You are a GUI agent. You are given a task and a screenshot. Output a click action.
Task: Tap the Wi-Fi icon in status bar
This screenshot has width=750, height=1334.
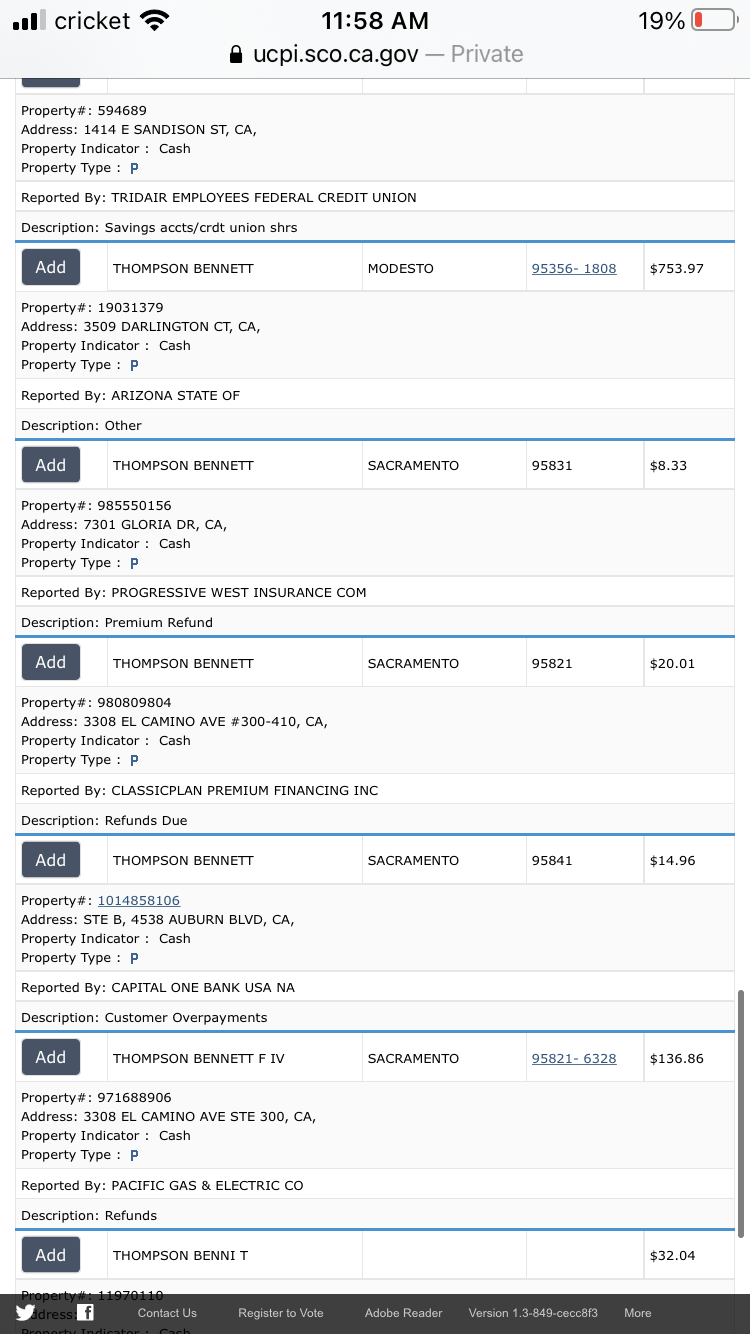tap(154, 20)
